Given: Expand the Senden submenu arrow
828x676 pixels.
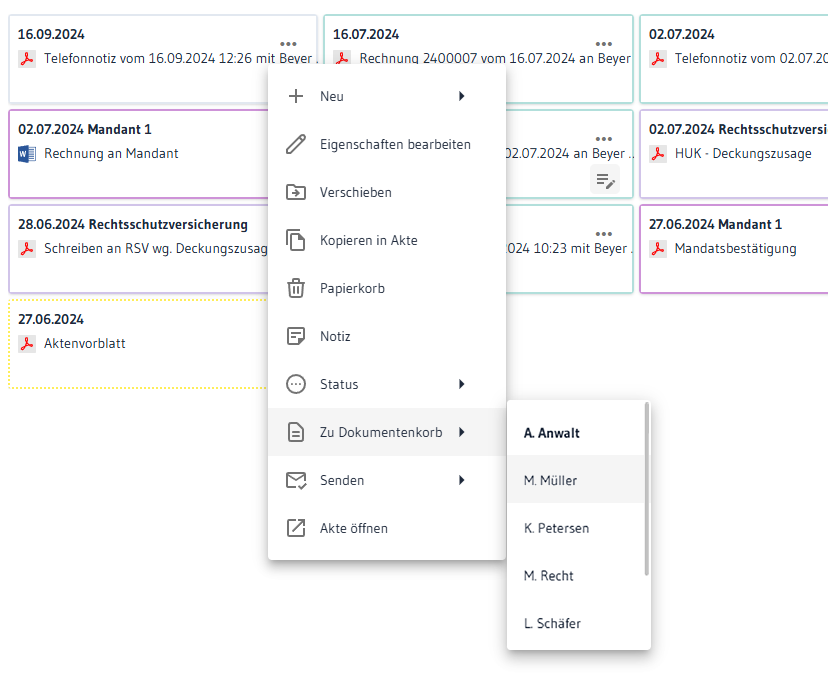Looking at the screenshot, I should (x=461, y=480).
